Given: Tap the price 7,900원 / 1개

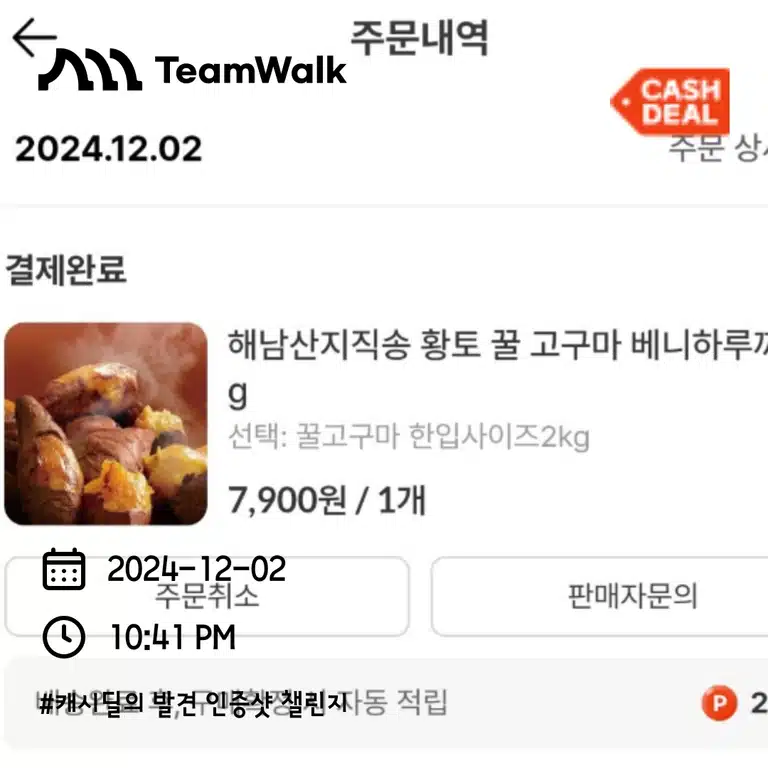Looking at the screenshot, I should [327, 500].
